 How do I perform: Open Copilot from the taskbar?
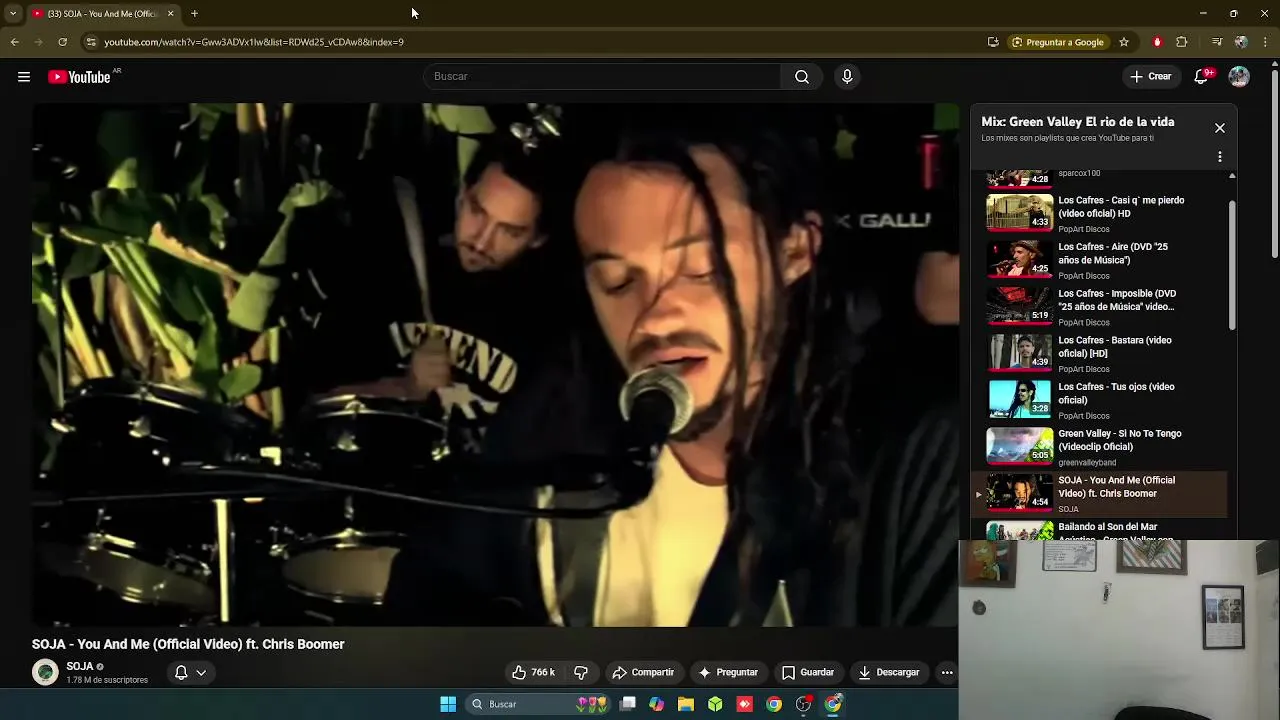pos(656,704)
